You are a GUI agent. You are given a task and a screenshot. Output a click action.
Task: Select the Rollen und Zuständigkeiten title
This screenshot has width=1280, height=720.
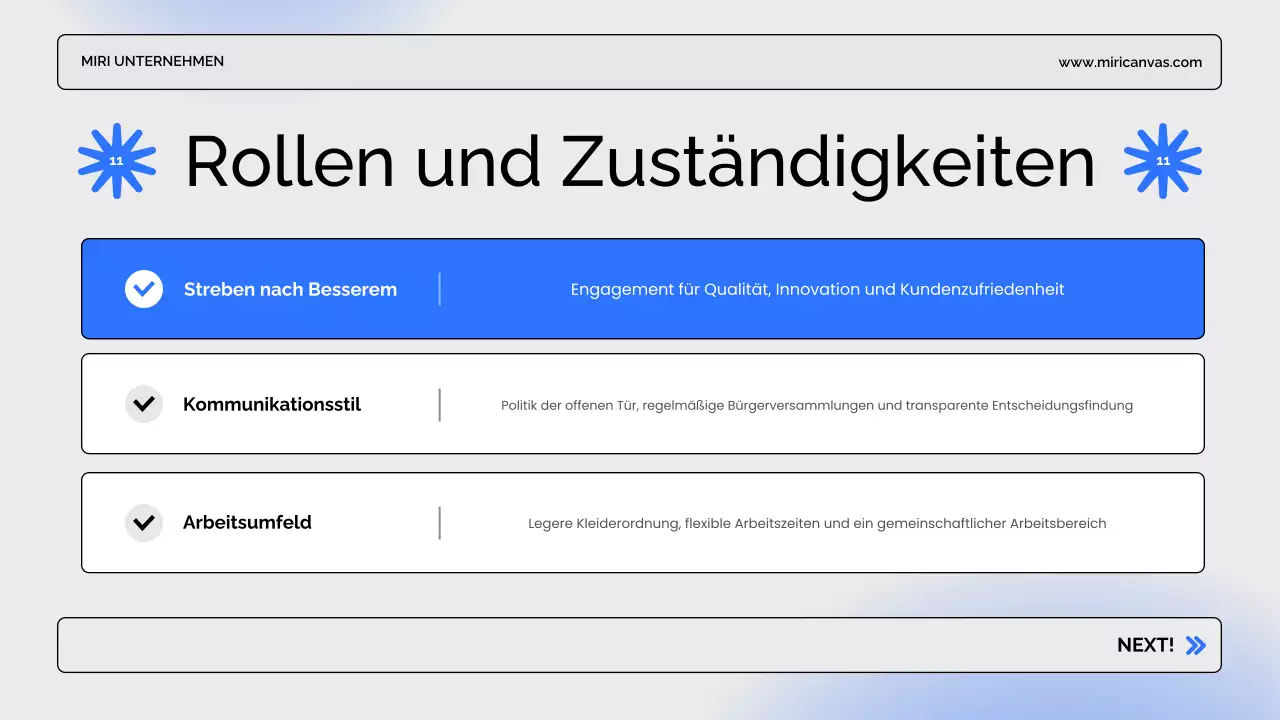[x=638, y=161]
